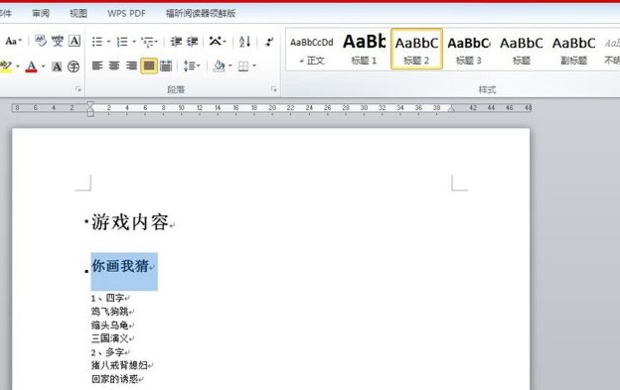
Task: Click the heading 游戏内容
Action: click(130, 222)
